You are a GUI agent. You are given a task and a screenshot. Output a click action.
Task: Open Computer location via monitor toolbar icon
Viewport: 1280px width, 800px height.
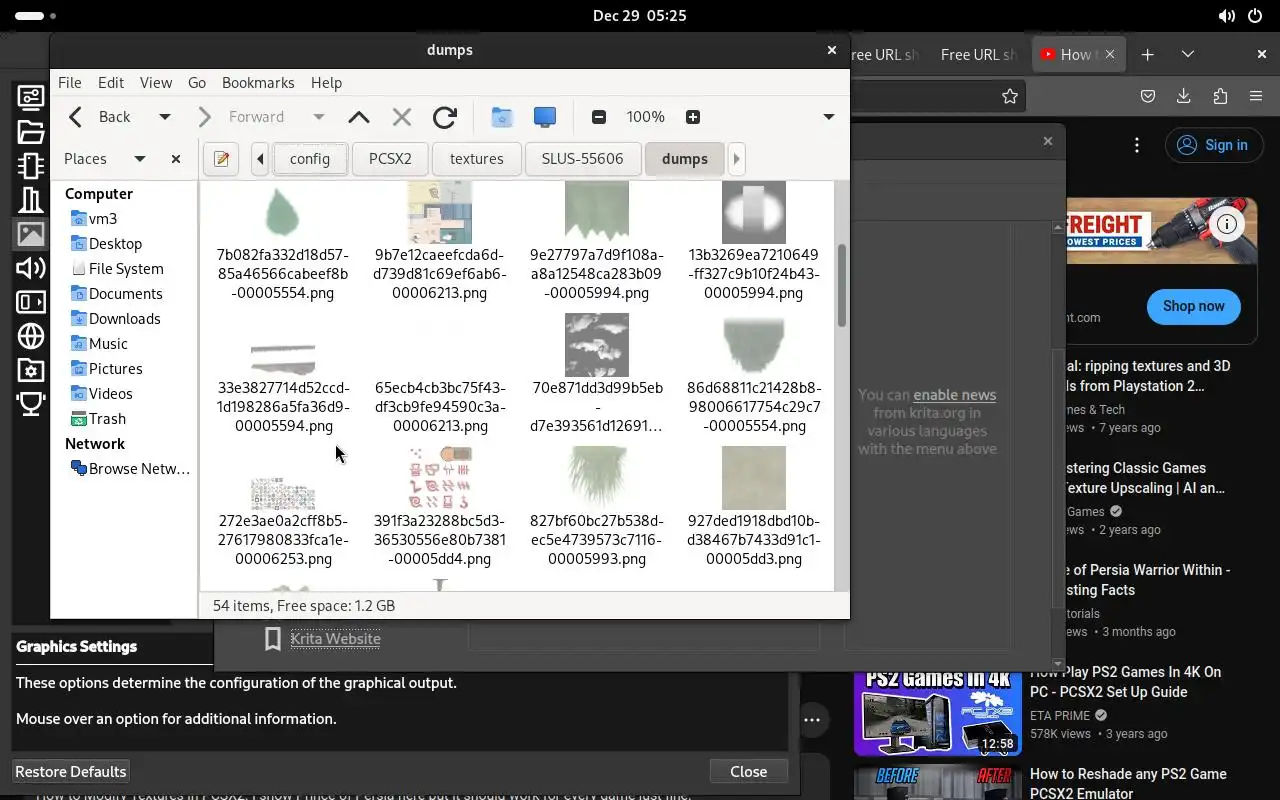click(x=545, y=117)
